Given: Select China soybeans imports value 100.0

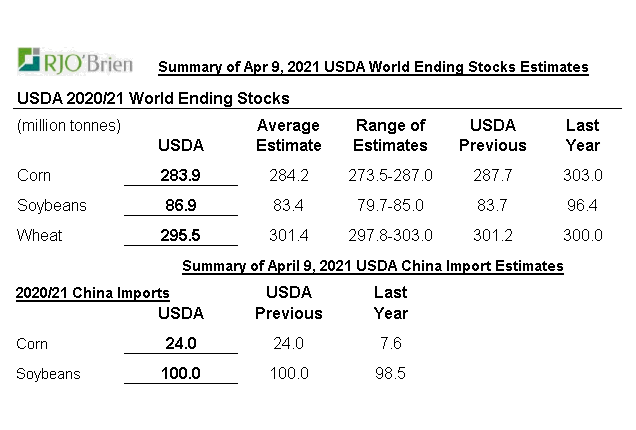Looking at the screenshot, I should (x=181, y=373).
